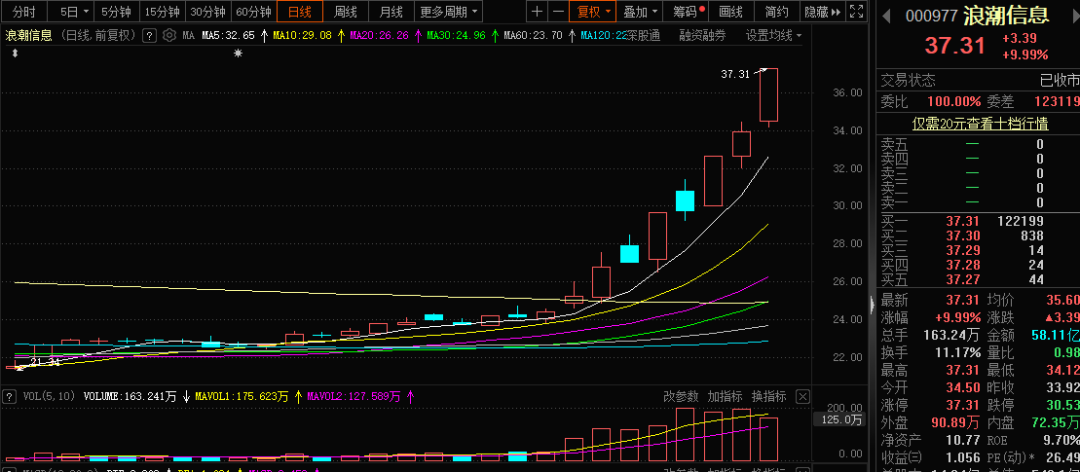Click the MA30:24.96 indicator label
1080x472 pixels.
pyautogui.click(x=456, y=36)
